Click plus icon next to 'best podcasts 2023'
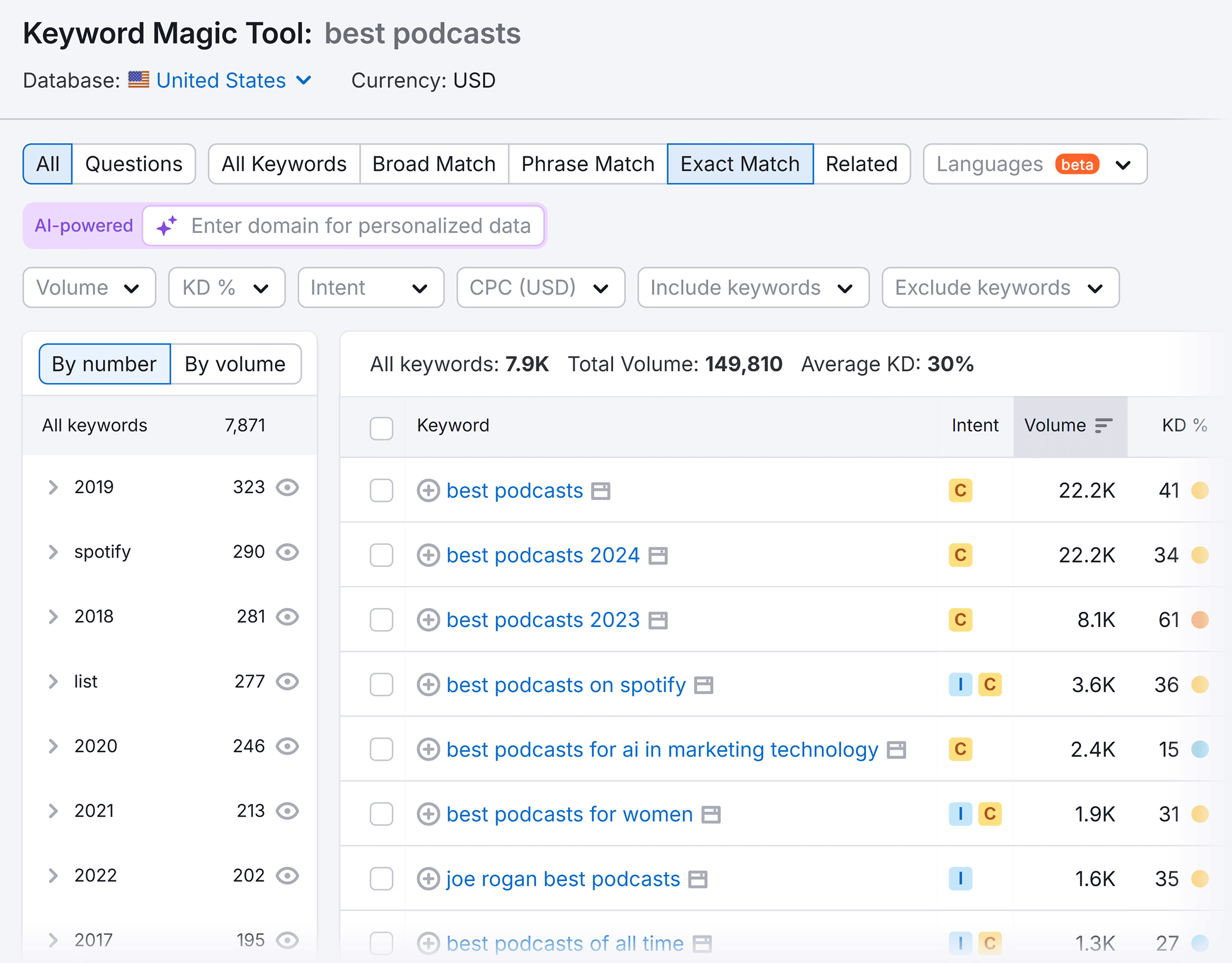1232x963 pixels. tap(428, 620)
